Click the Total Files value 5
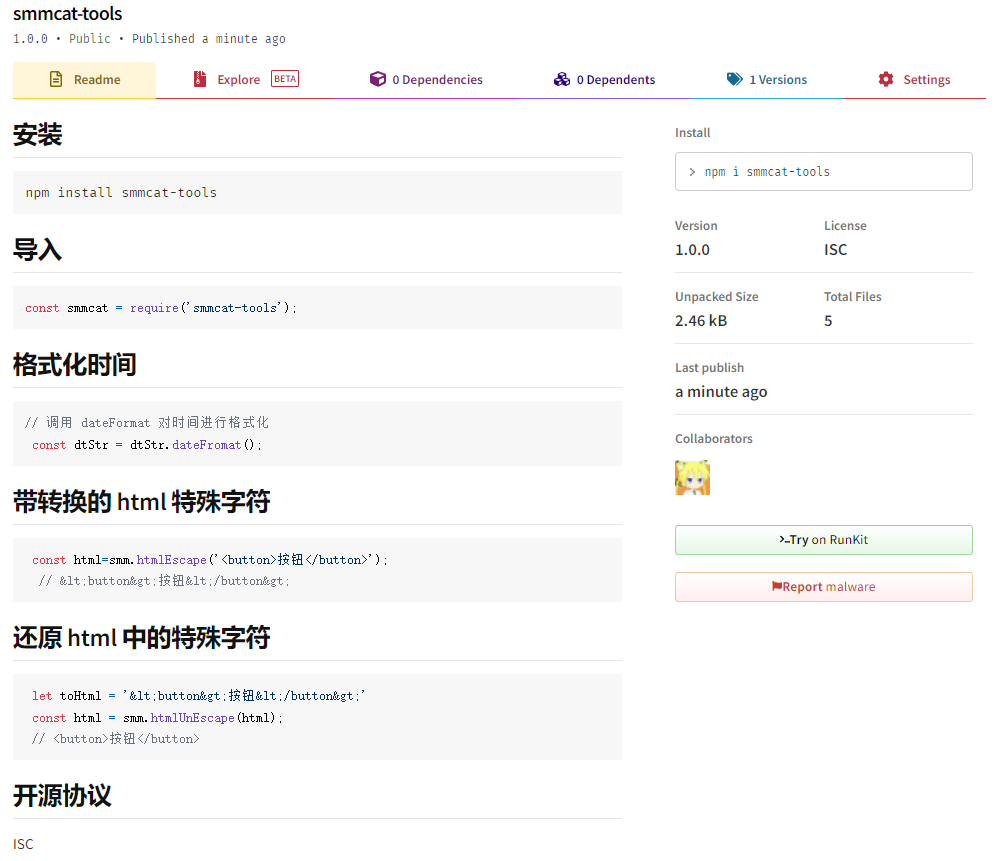The image size is (996, 861). 828,321
